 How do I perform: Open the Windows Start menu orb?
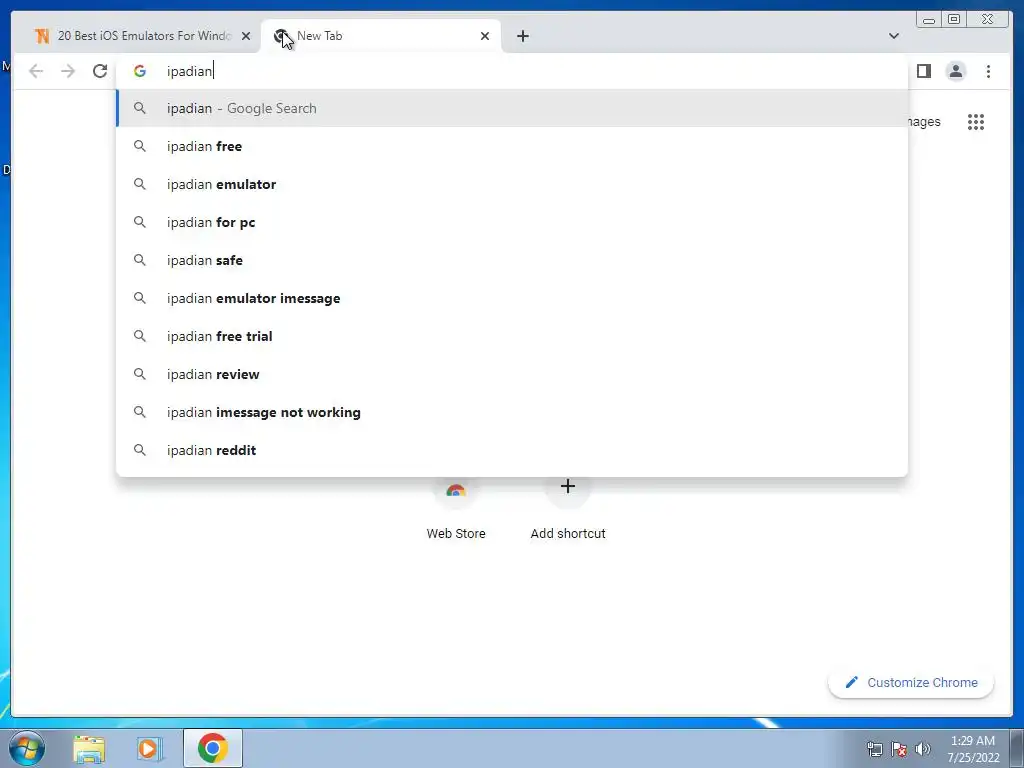[27, 748]
